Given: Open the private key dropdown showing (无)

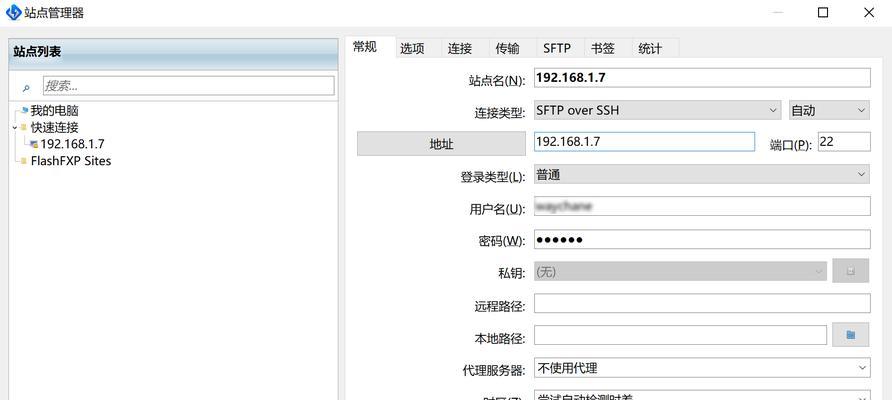Looking at the screenshot, I should (680, 271).
